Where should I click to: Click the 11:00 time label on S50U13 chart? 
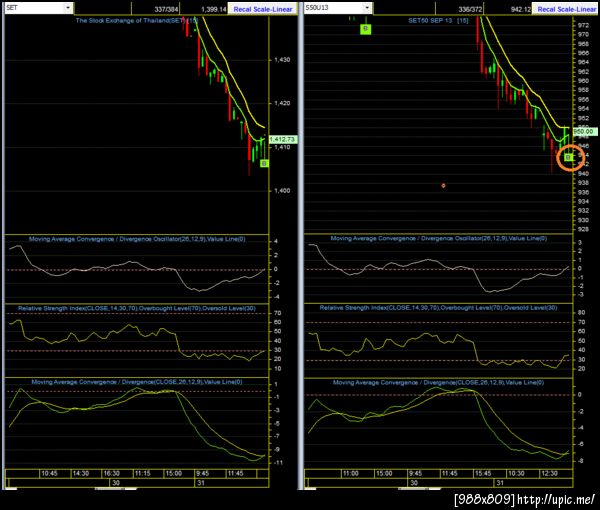click(351, 473)
